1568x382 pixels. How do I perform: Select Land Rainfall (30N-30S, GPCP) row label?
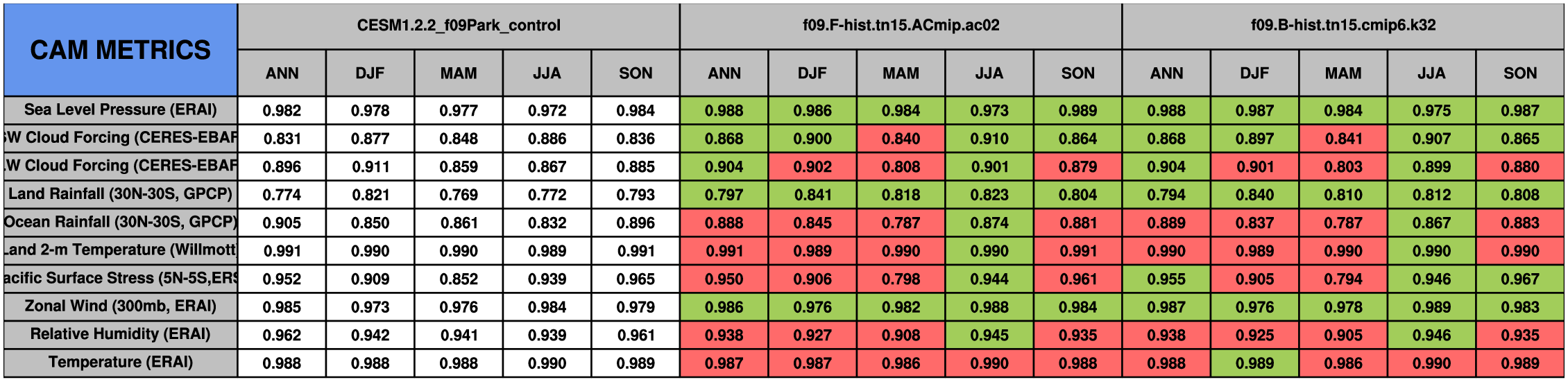[120, 194]
